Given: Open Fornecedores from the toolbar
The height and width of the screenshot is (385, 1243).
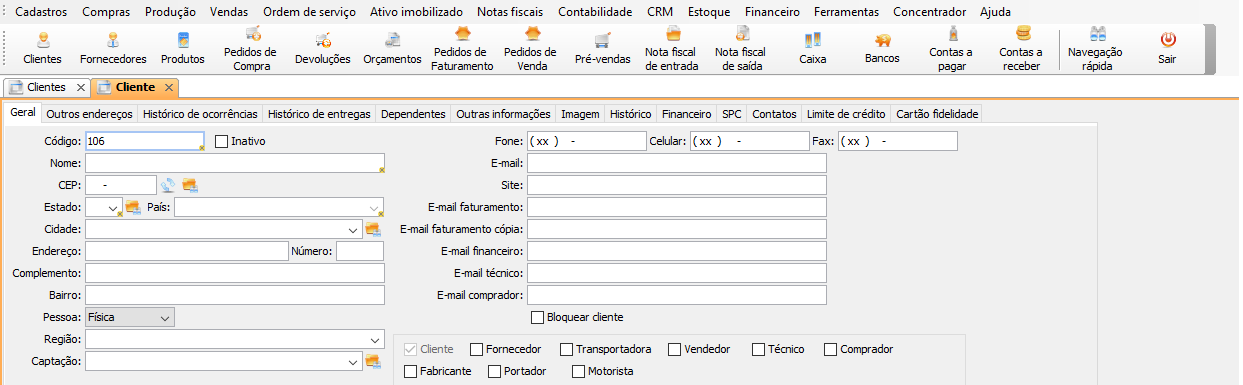Looking at the screenshot, I should [x=113, y=48].
